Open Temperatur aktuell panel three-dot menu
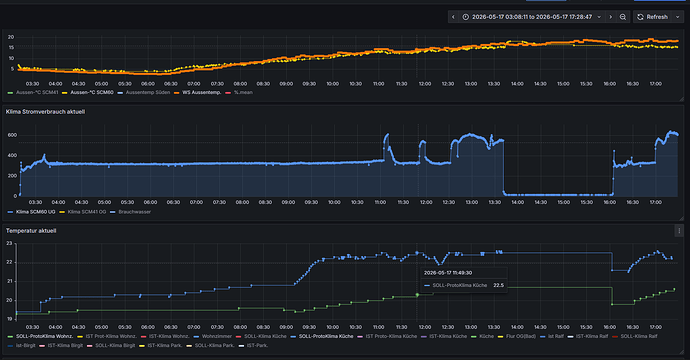The image size is (690, 360). pos(679,231)
